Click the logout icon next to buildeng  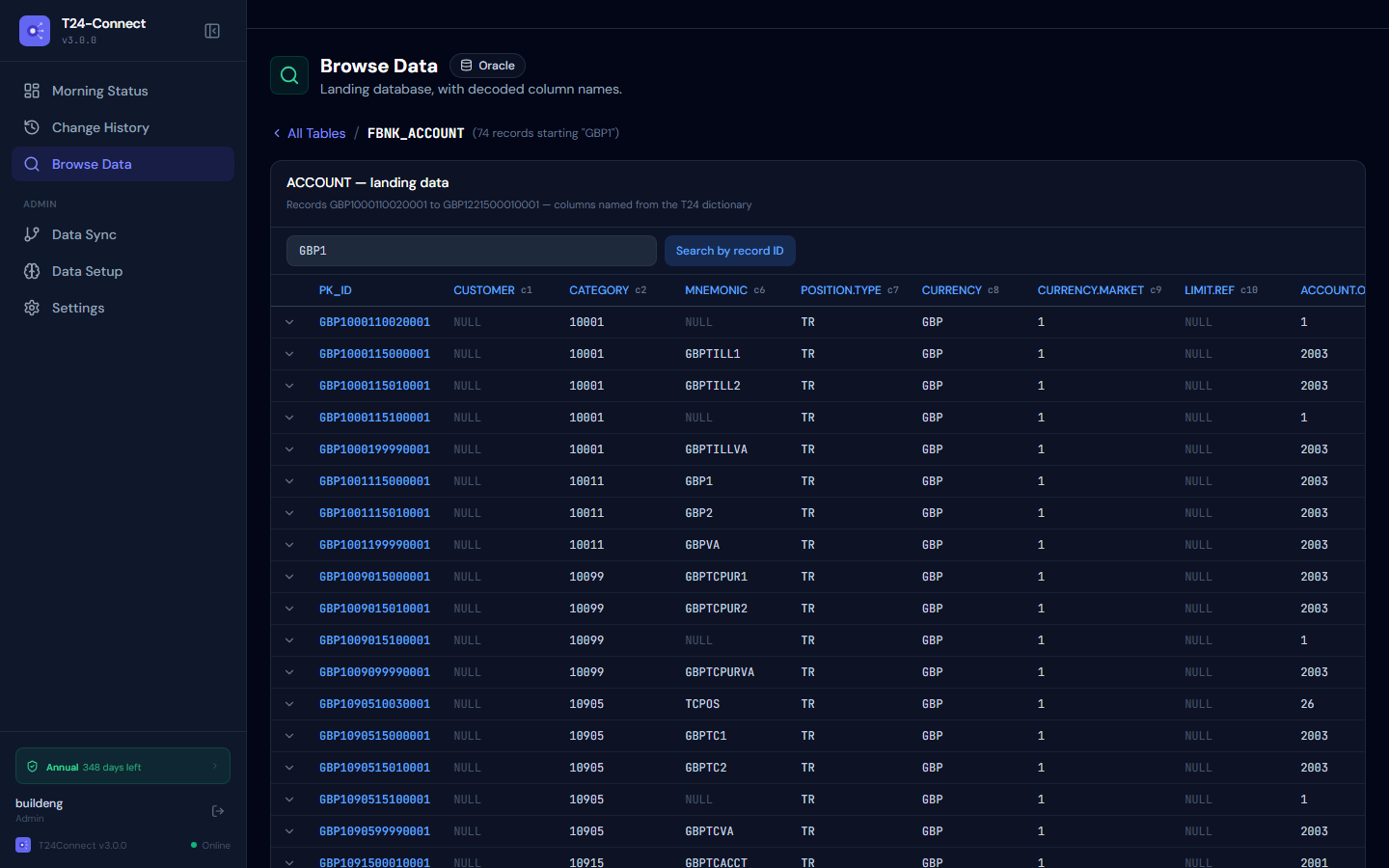(218, 811)
